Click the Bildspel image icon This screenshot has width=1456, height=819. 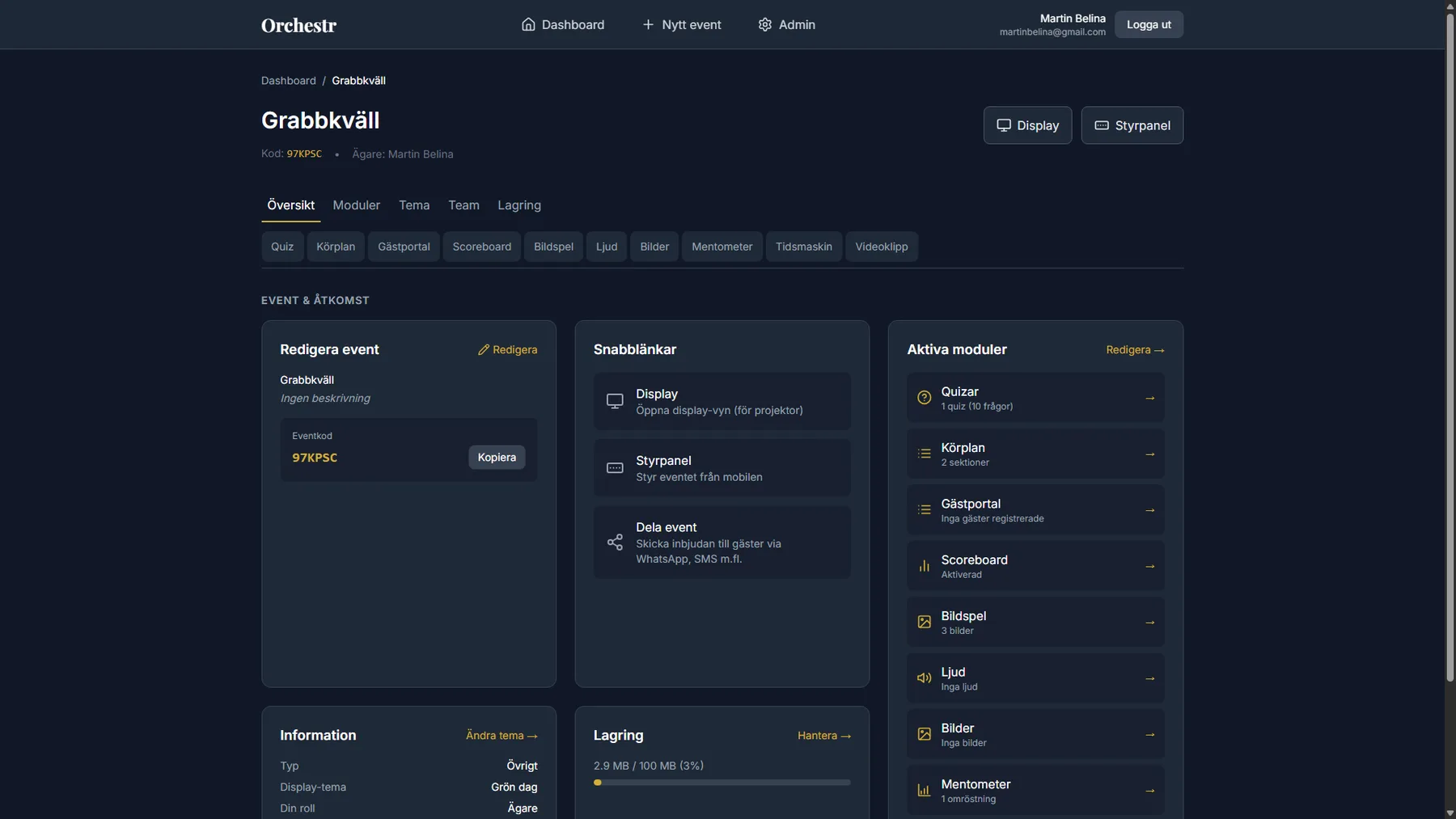coord(924,623)
